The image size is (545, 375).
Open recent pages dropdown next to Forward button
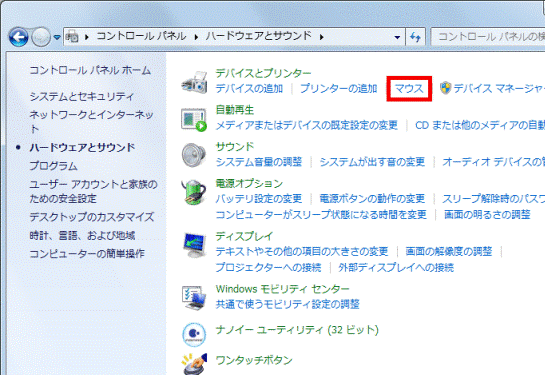(x=57, y=37)
